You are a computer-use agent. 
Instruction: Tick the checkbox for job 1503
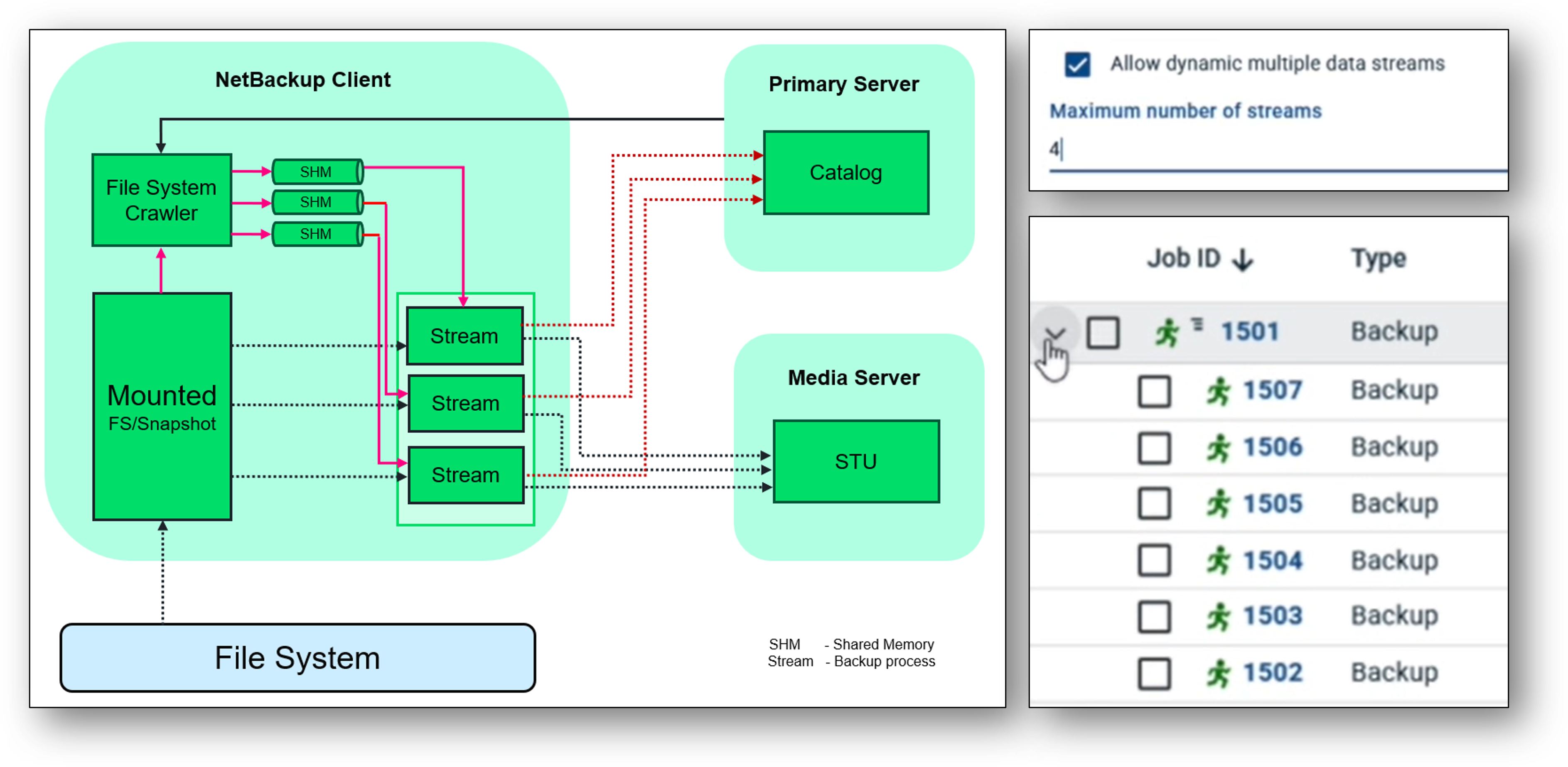(1153, 617)
